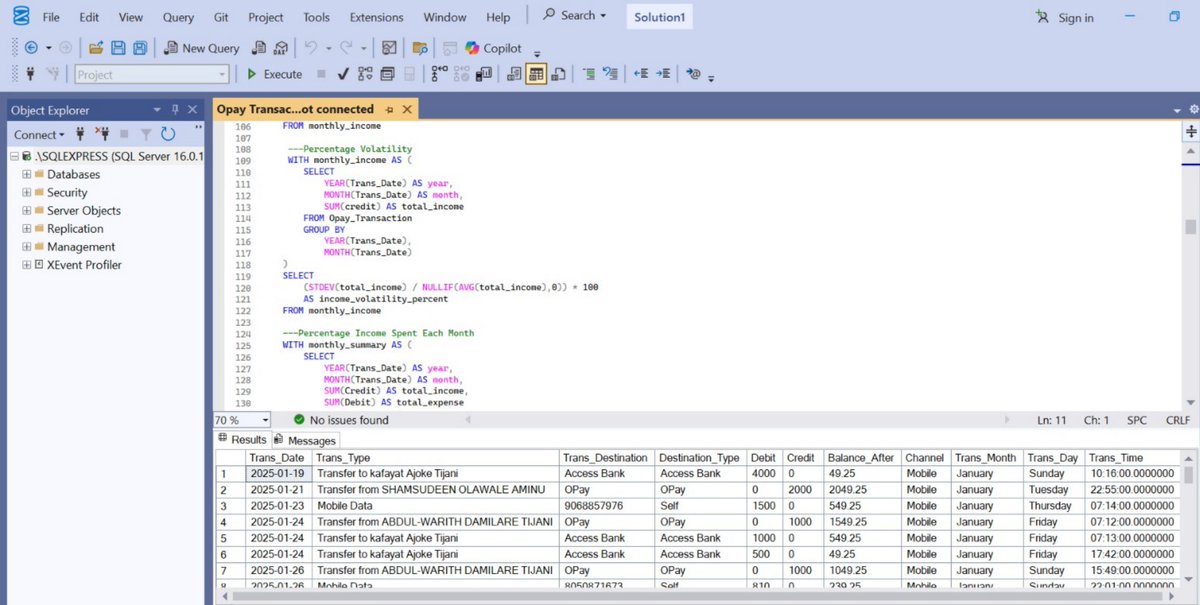Click the Navigate Backward arrow icon
This screenshot has width=1200, height=605.
(x=31, y=47)
